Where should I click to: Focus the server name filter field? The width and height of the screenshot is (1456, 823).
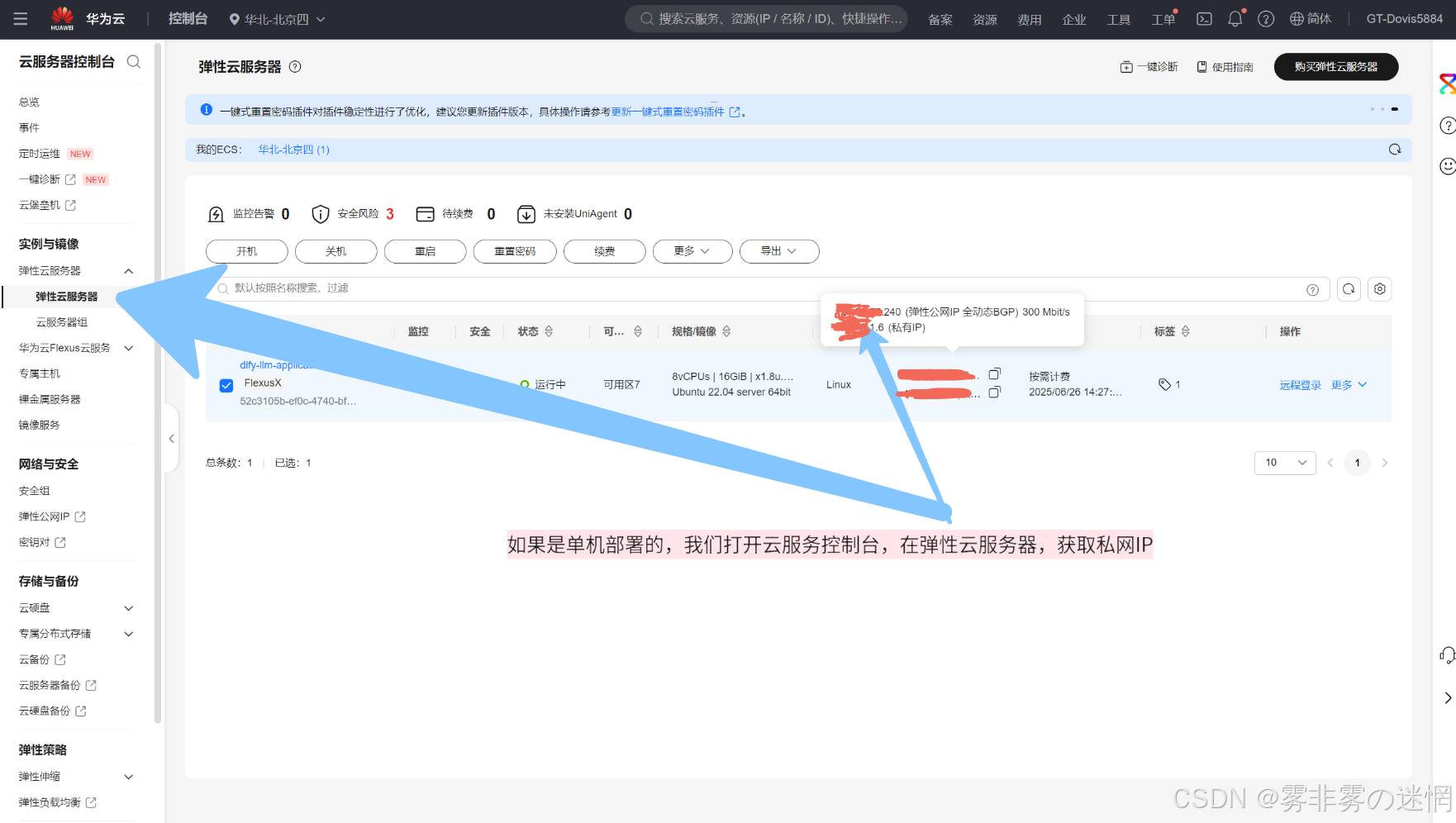[x=768, y=288]
